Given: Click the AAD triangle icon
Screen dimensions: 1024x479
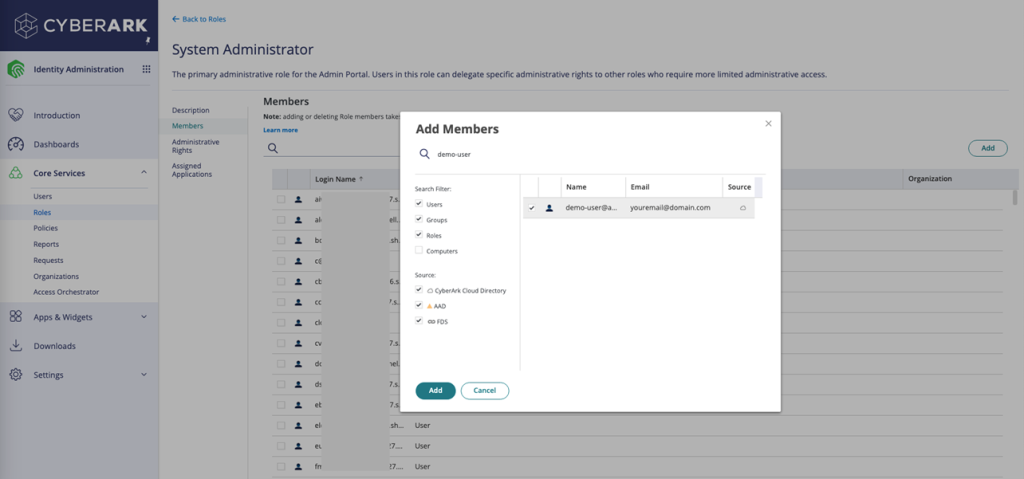Looking at the screenshot, I should coord(430,306).
